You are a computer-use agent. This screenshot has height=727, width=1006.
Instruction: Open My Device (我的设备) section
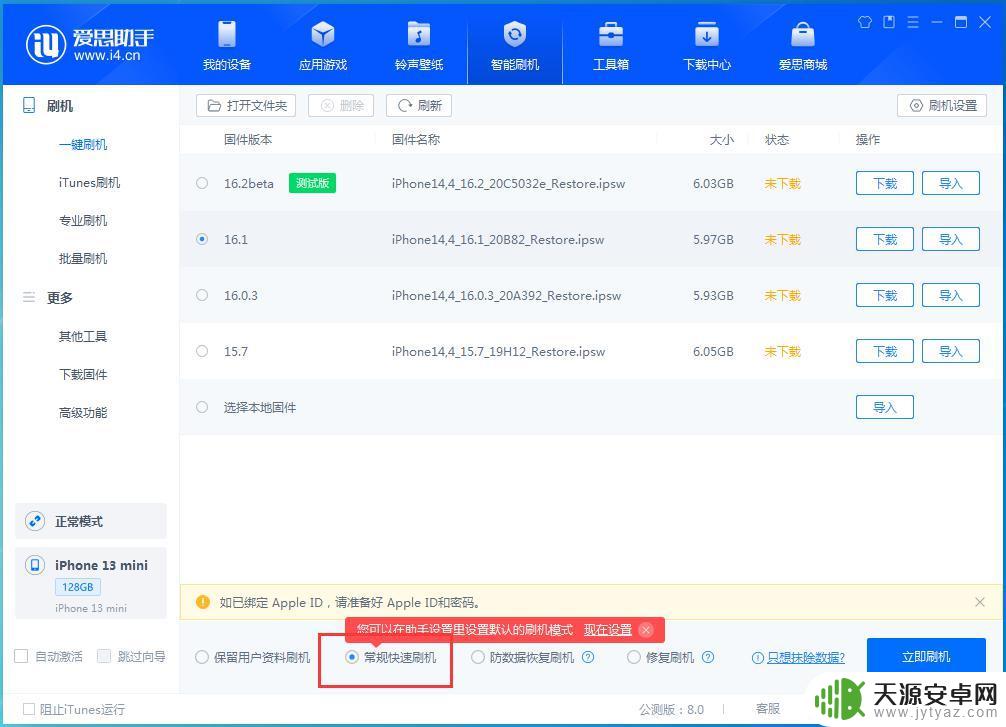coord(226,46)
